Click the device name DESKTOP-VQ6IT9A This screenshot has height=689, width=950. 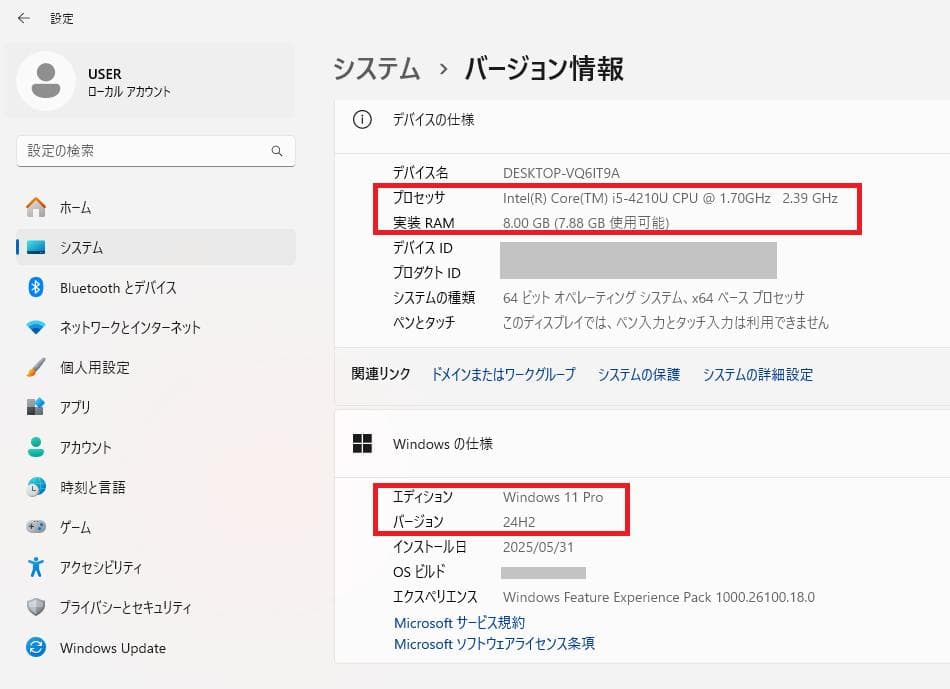(x=561, y=173)
